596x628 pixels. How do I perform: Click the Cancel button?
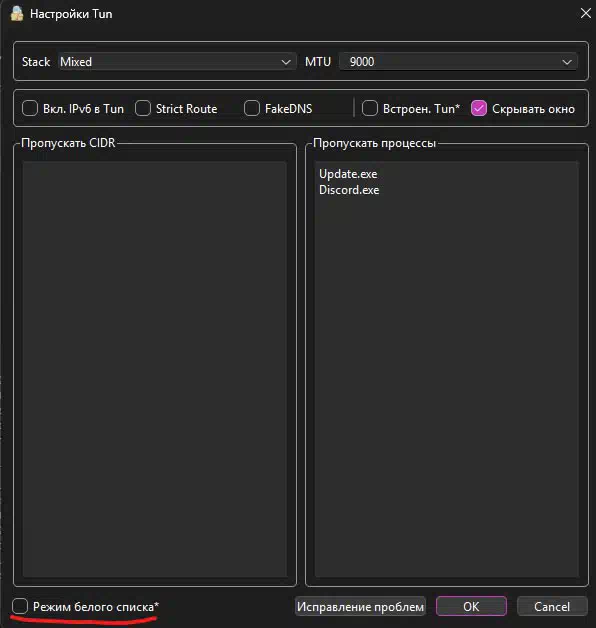pos(552,606)
